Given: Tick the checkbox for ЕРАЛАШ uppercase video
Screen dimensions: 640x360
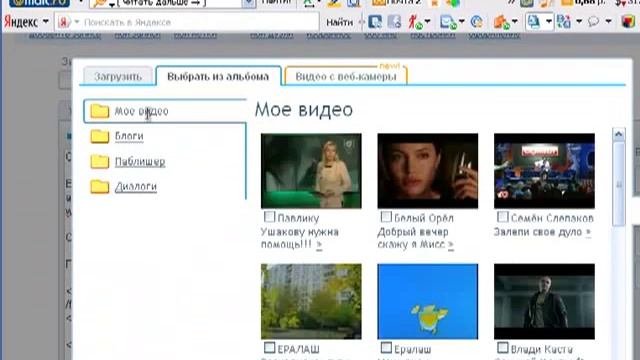Looking at the screenshot, I should pos(269,348).
